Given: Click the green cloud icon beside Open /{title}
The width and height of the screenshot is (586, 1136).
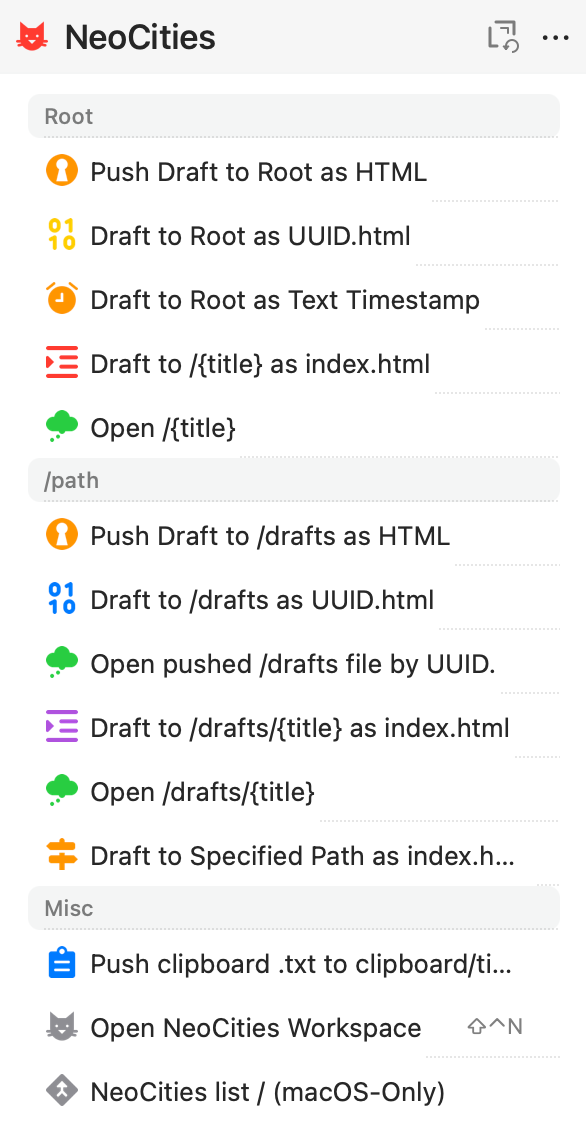Looking at the screenshot, I should [62, 427].
